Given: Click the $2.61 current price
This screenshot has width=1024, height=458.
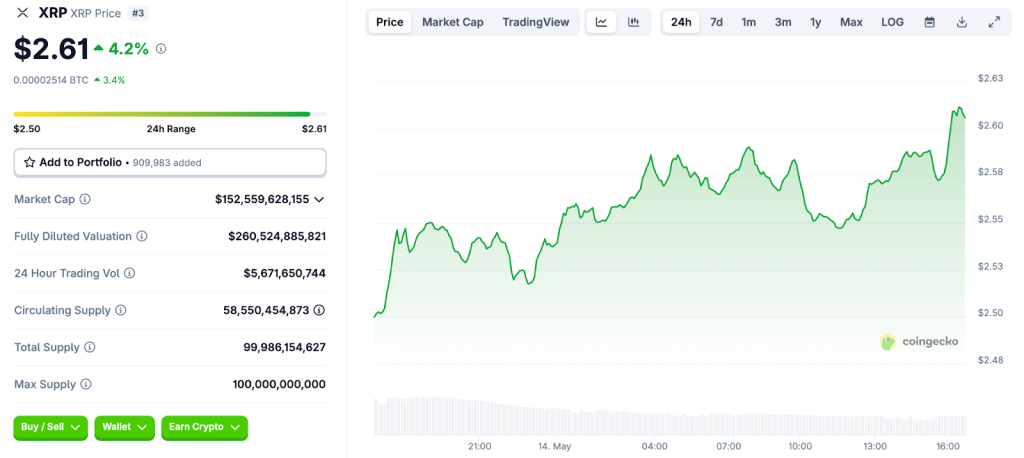Looking at the screenshot, I should (x=51, y=49).
